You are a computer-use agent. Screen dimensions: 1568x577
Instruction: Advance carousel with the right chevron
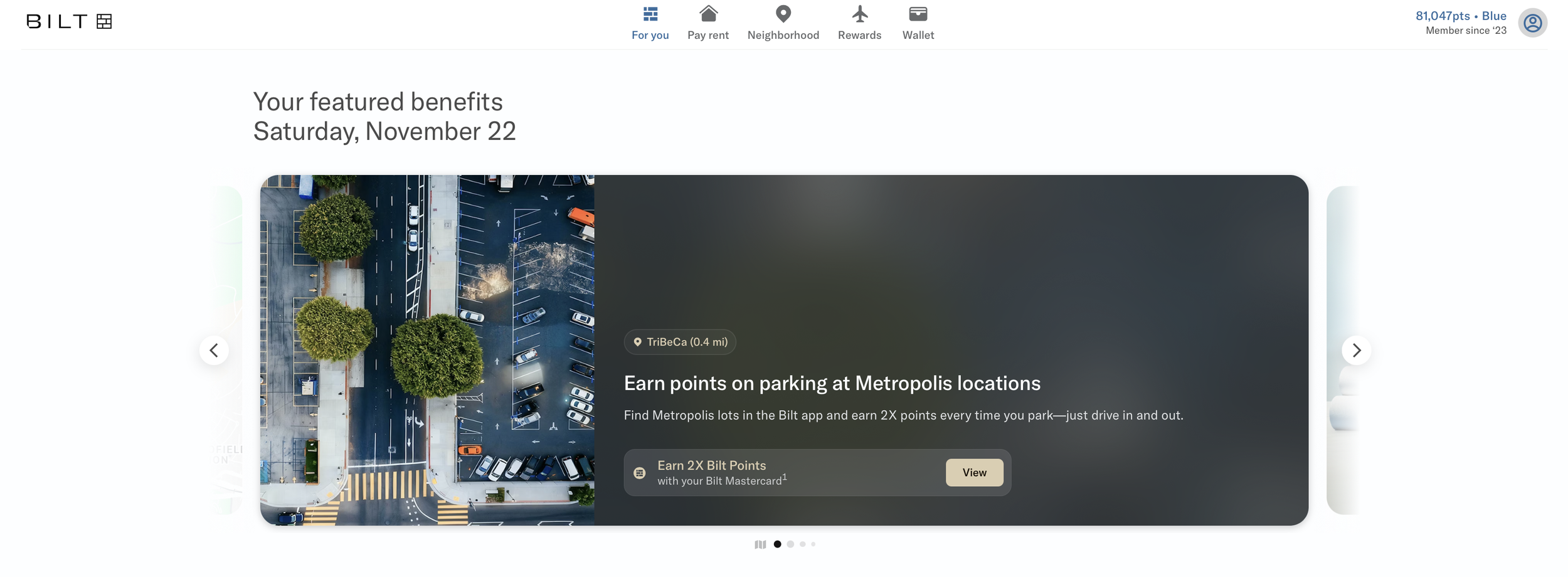1356,350
